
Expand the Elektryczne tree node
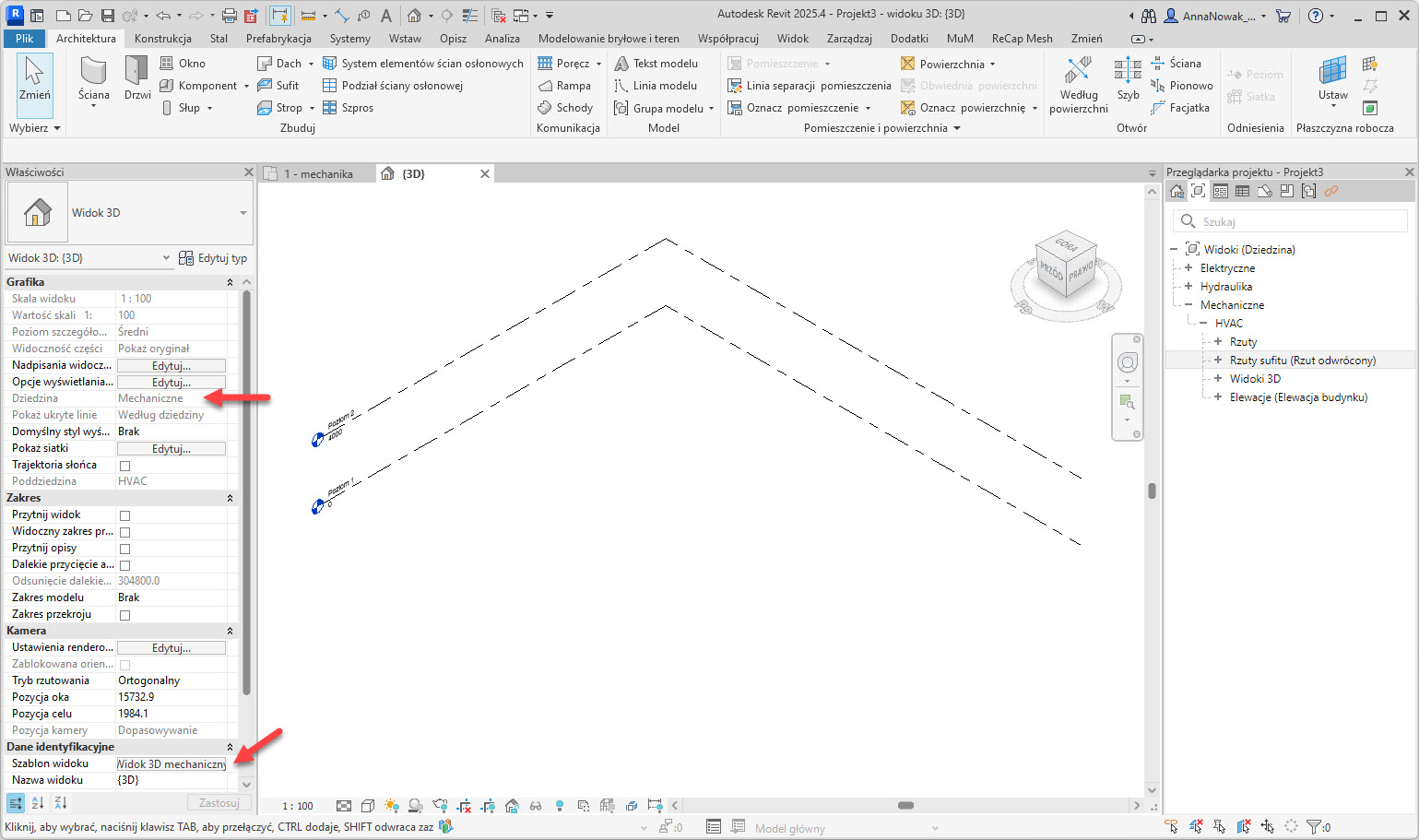pyautogui.click(x=1188, y=268)
